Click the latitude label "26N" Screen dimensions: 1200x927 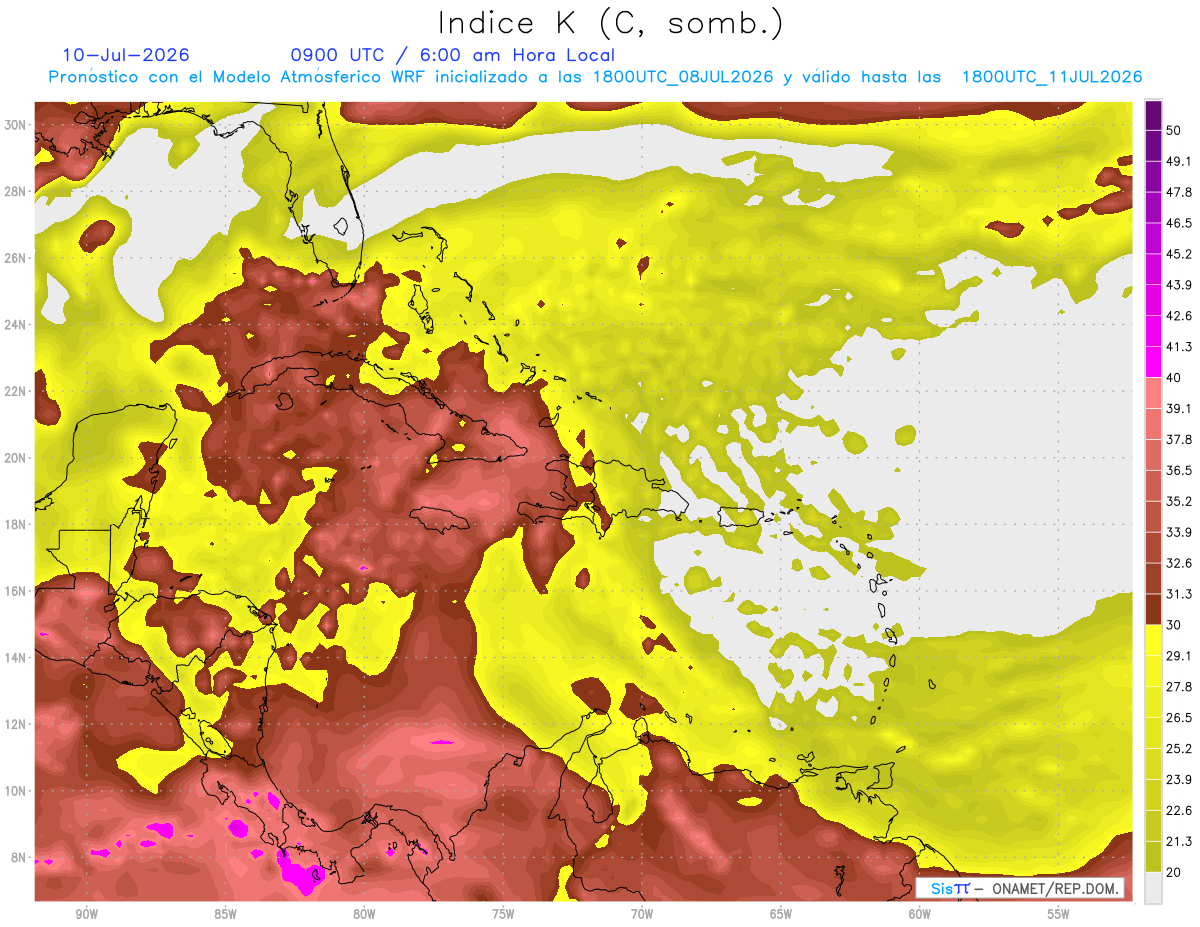click(x=17, y=258)
